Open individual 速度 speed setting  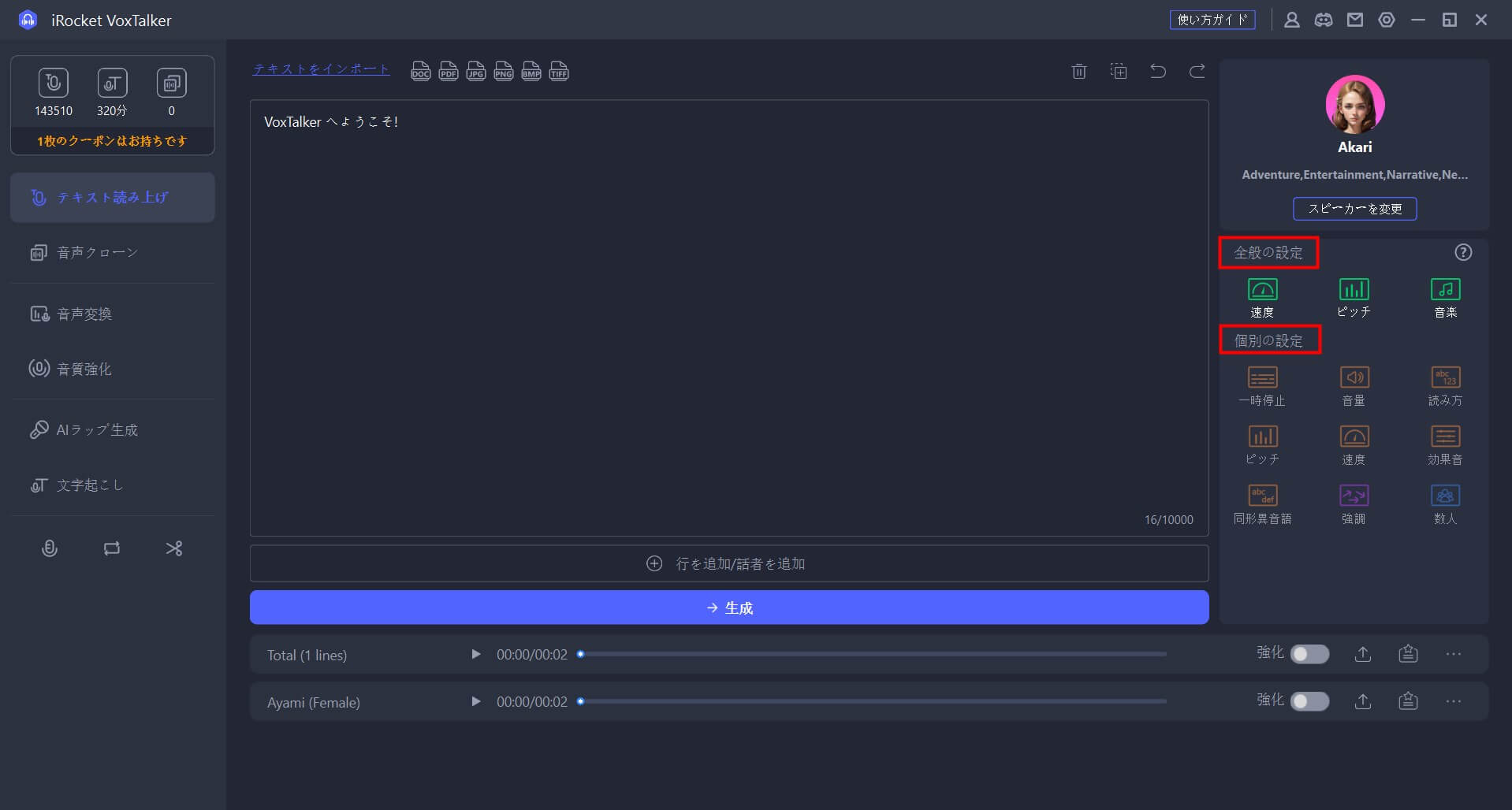pyautogui.click(x=1354, y=445)
